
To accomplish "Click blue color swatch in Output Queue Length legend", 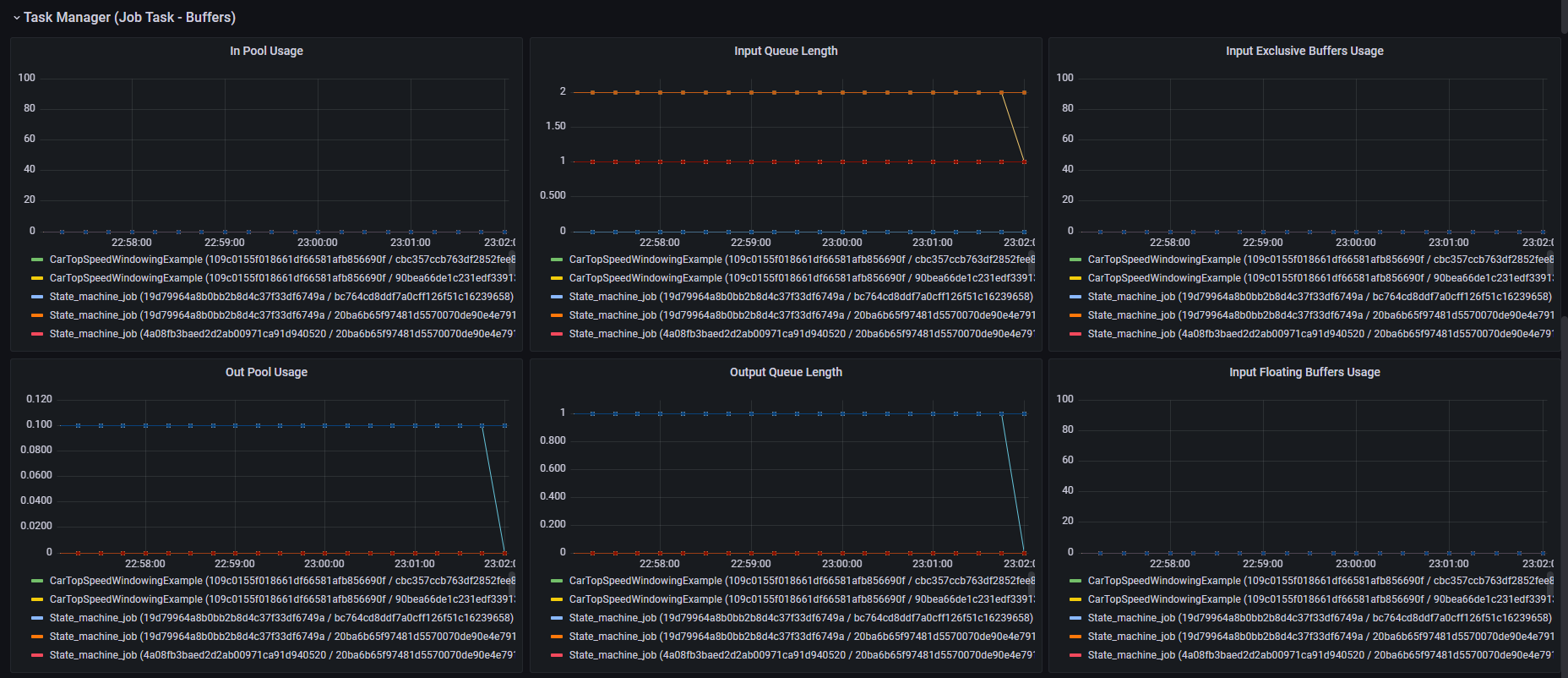I will [557, 618].
